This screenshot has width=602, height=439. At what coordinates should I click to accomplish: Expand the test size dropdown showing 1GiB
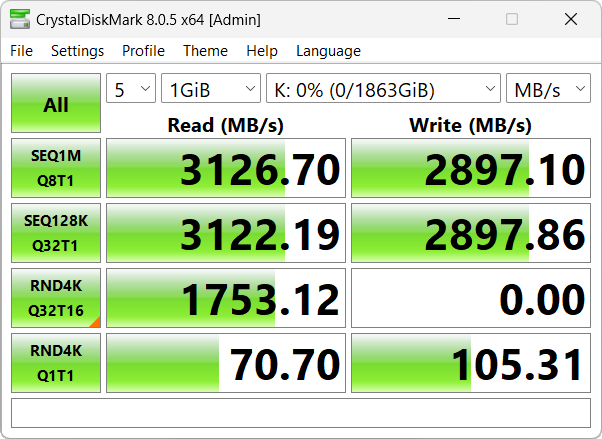click(x=211, y=88)
